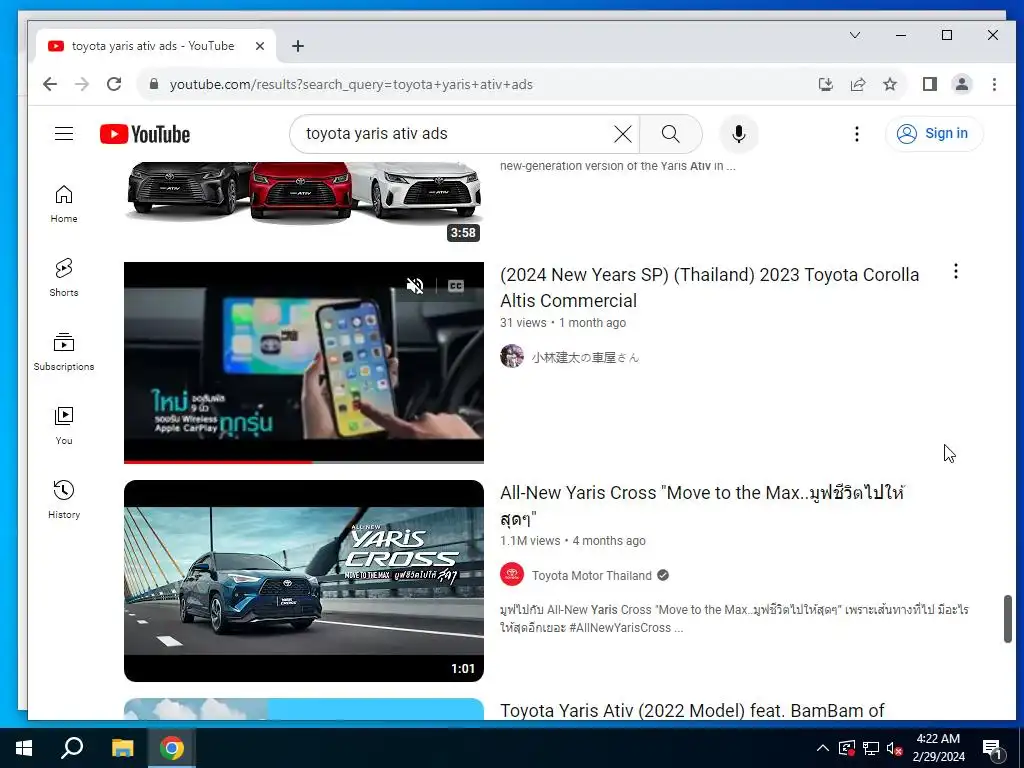Open YouTube settings three-dot menu
Viewport: 1024px width, 768px height.
(857, 134)
